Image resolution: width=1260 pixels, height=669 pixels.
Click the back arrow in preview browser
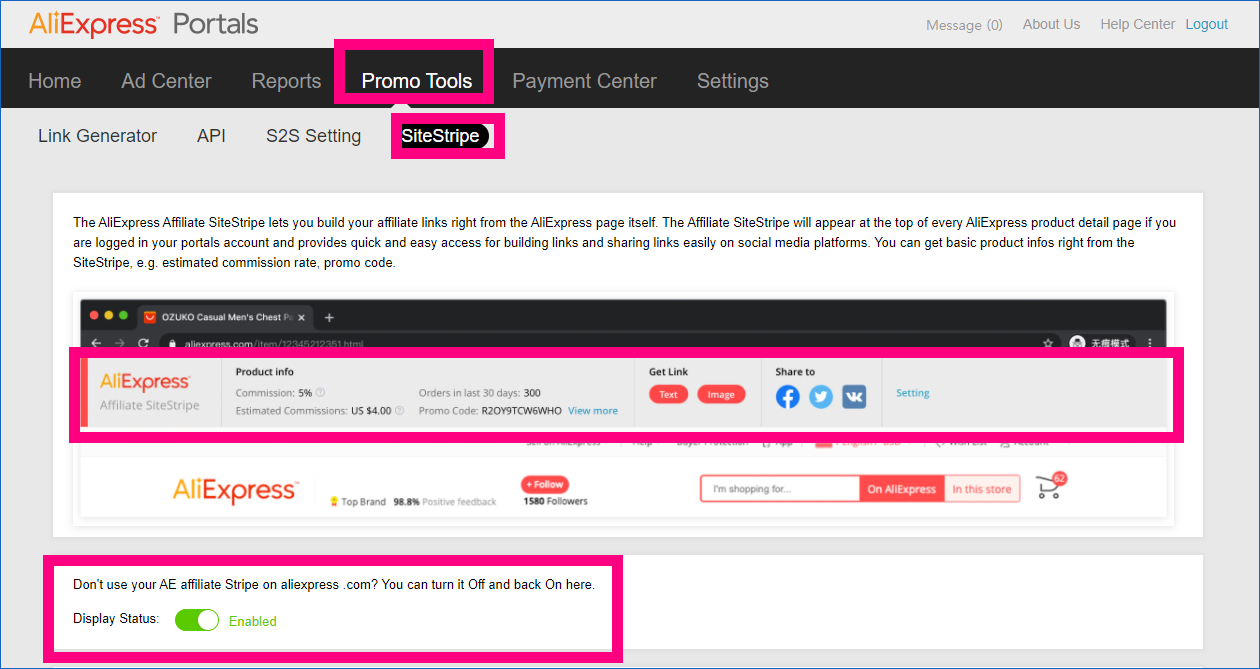tap(95, 343)
